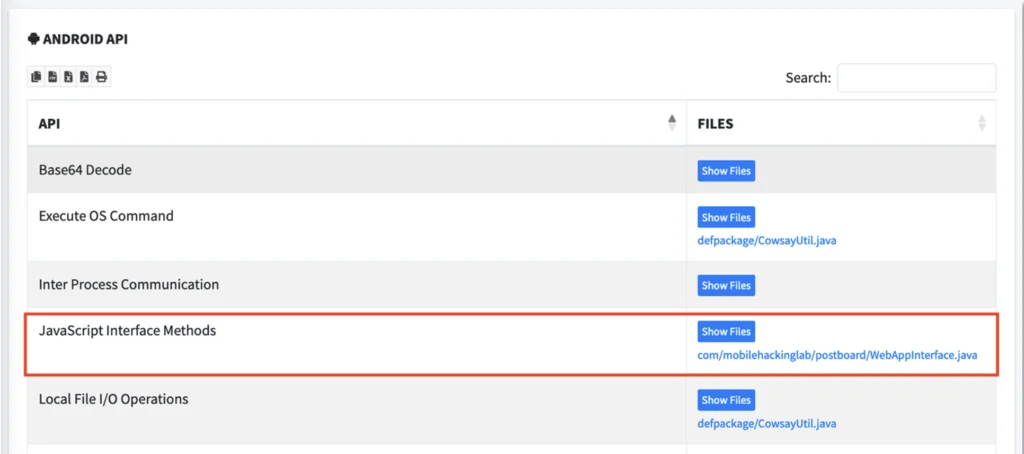Screen dimensions: 1024x454
Task: Select the 'Inter Process Communication' API cell
Action: point(357,284)
